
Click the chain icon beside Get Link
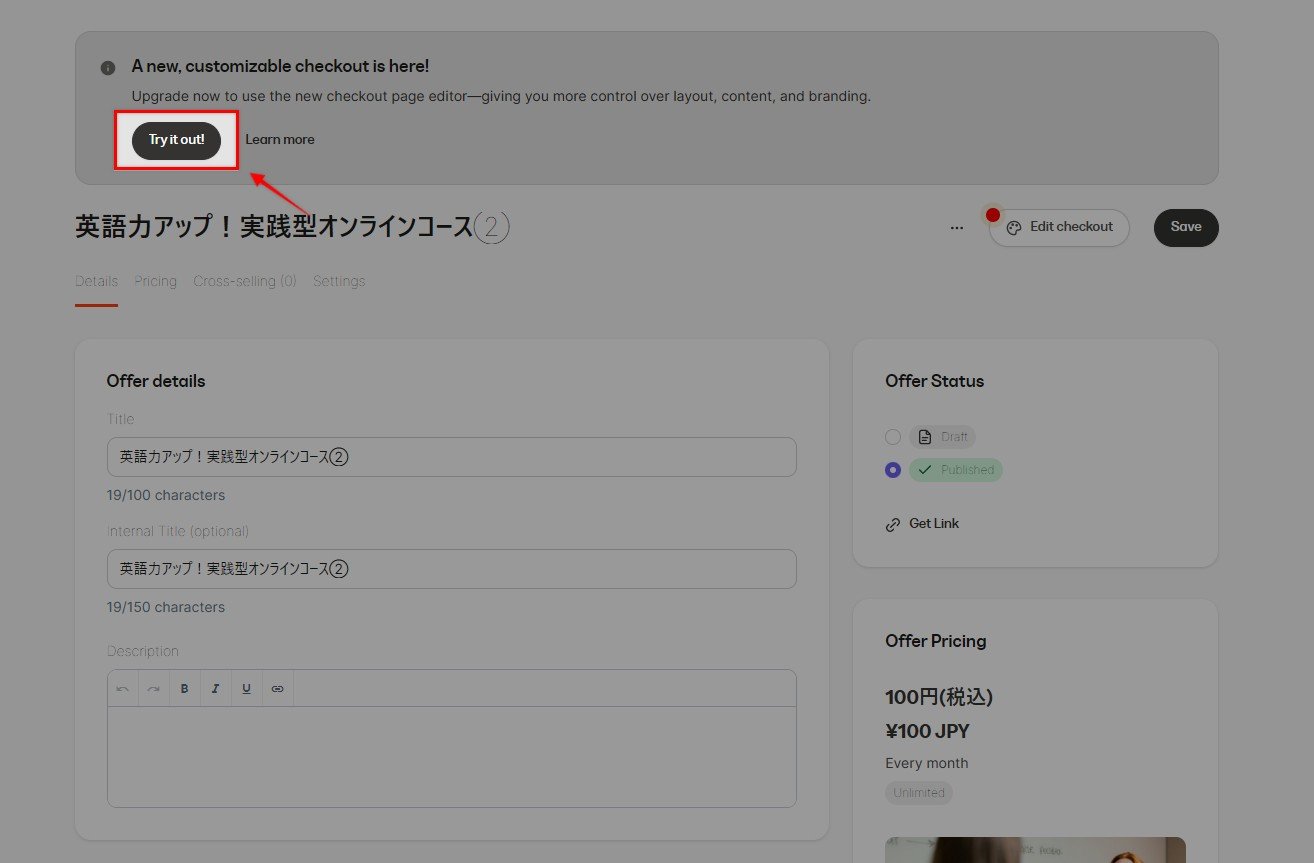pos(893,525)
